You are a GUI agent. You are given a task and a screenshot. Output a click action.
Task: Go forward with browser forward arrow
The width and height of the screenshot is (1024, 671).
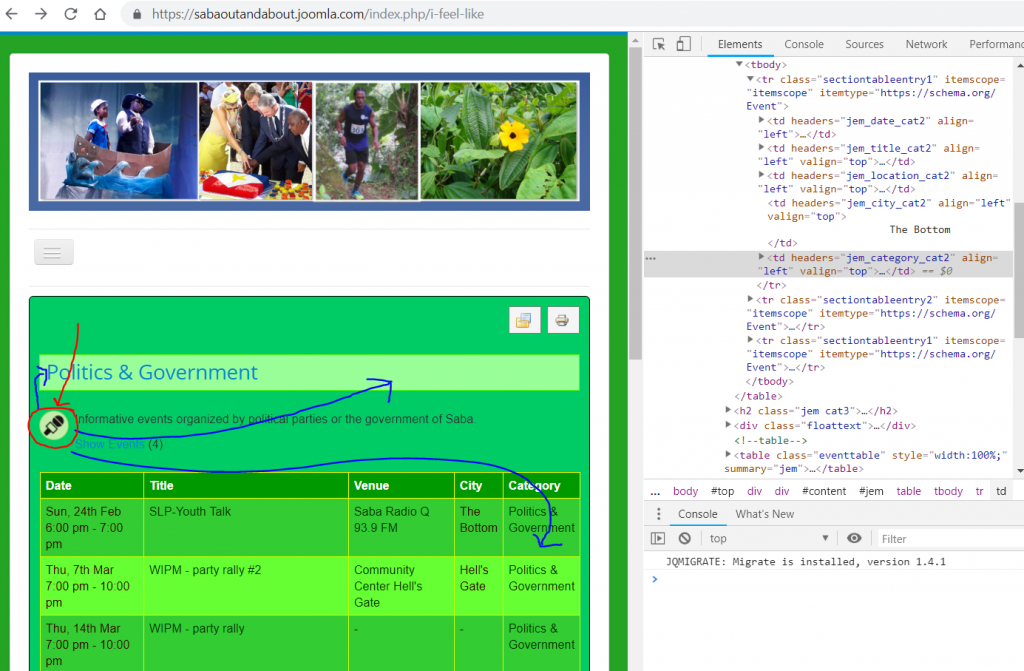coord(41,14)
